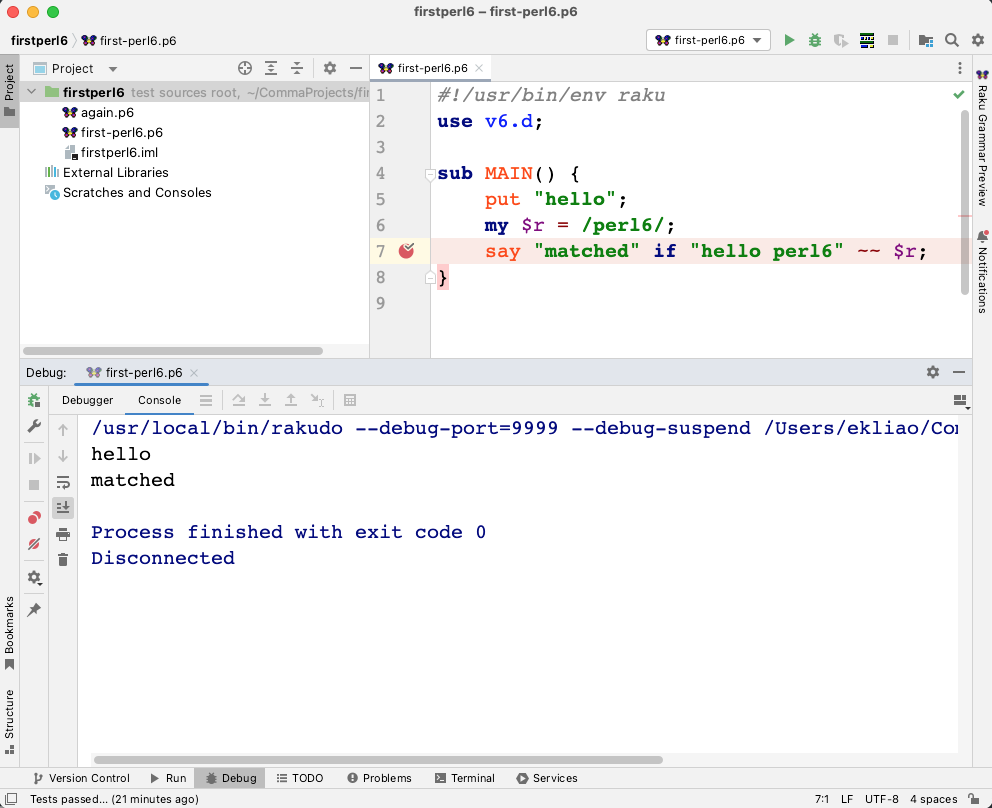Start debugging with the green bug icon
The width and height of the screenshot is (992, 808).
(815, 40)
